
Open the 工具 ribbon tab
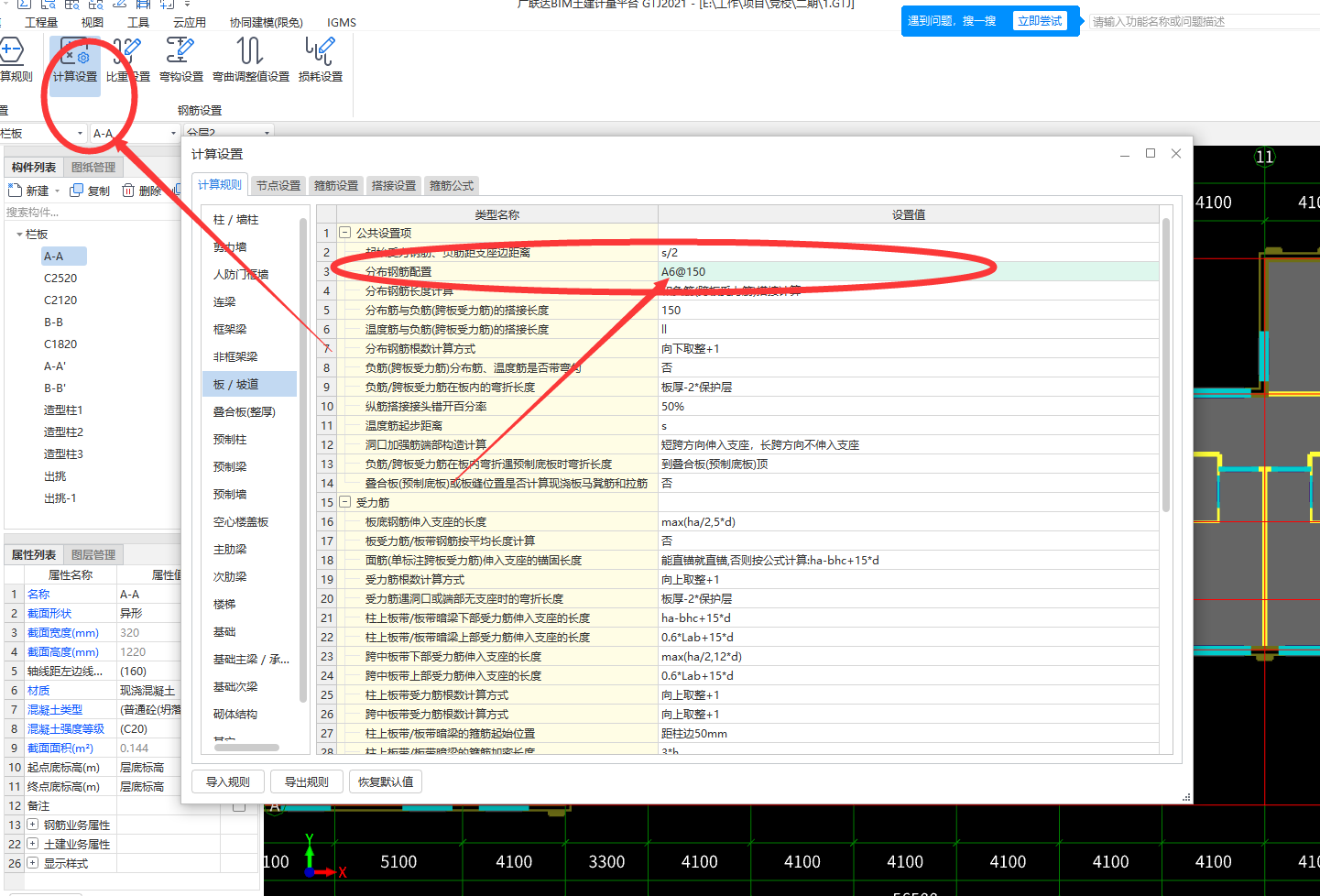(138, 22)
